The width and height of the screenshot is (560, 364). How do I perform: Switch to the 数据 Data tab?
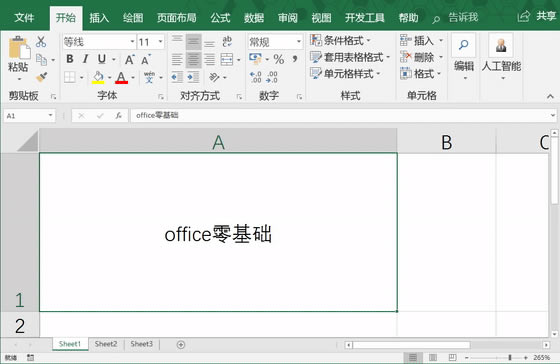pyautogui.click(x=254, y=18)
